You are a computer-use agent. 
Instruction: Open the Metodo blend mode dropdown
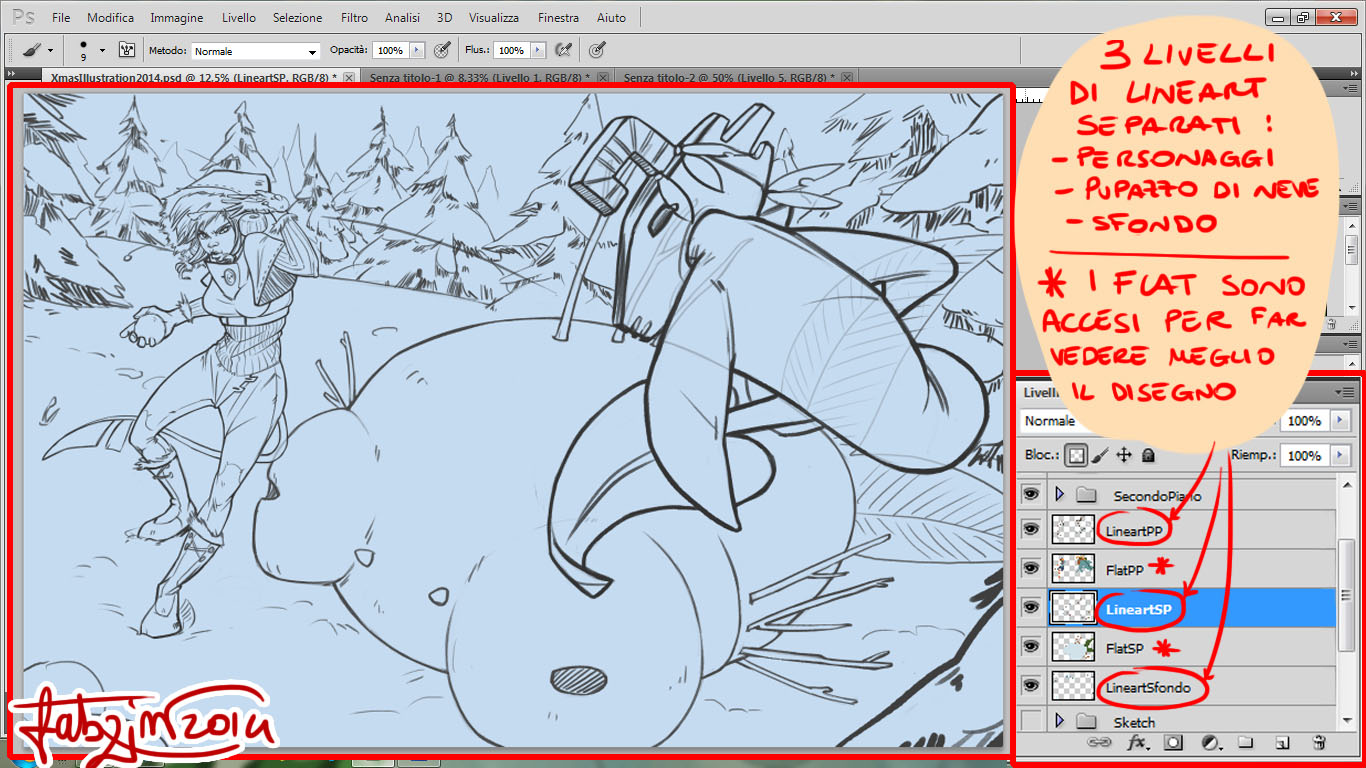click(x=255, y=50)
